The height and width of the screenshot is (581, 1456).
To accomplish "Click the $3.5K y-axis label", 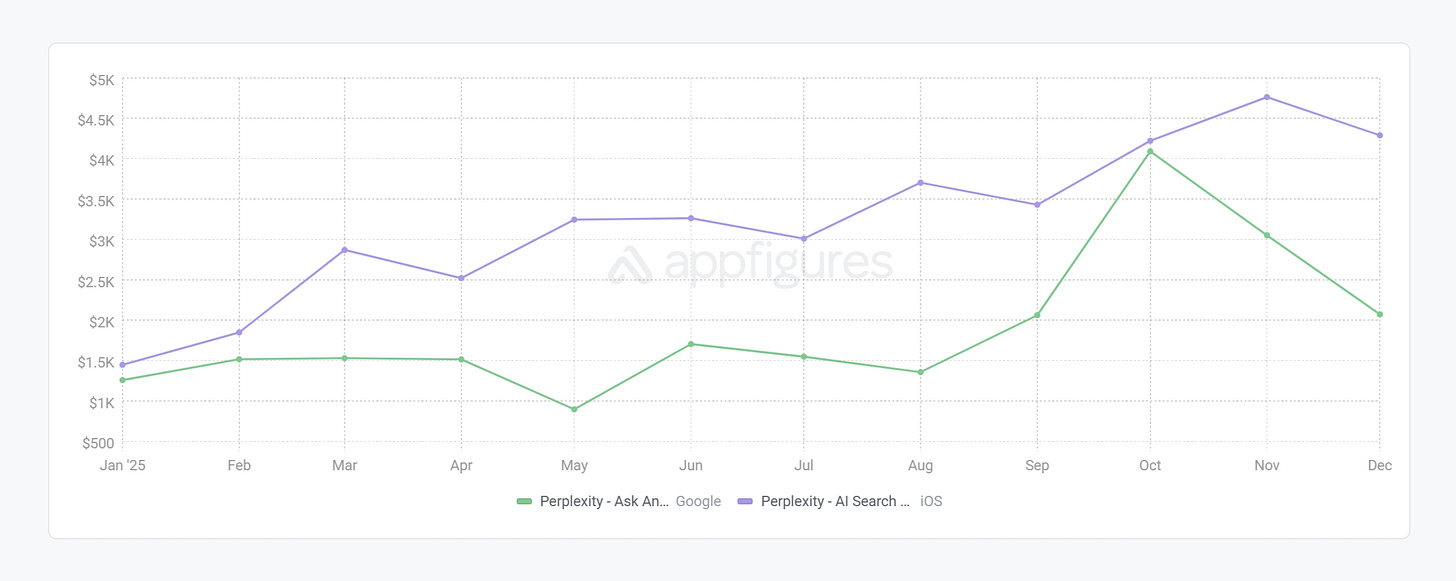I will click(96, 201).
